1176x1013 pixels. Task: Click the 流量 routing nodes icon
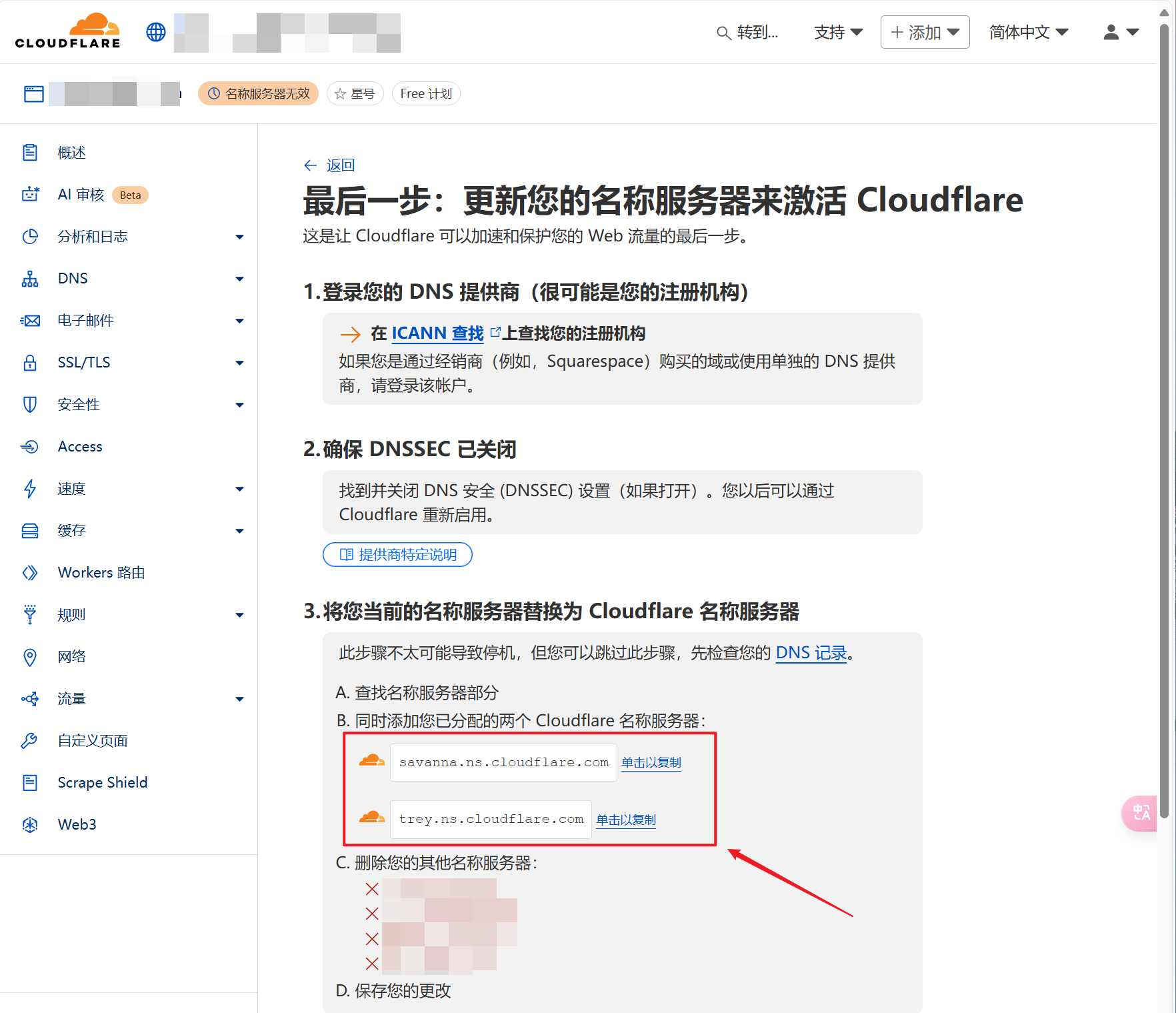(30, 699)
